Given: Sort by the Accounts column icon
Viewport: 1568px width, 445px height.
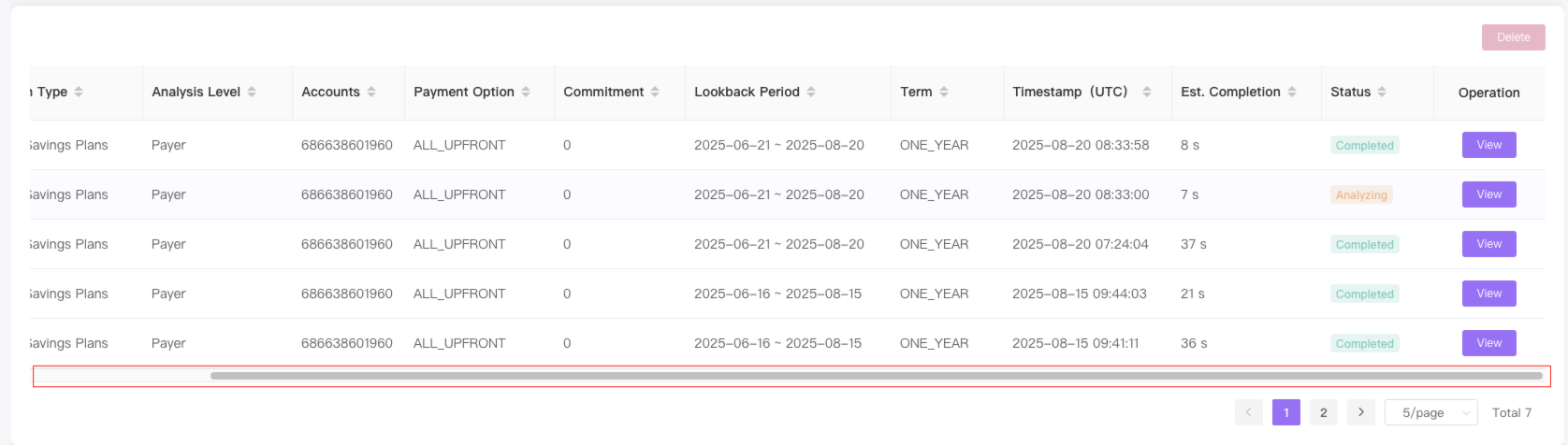Looking at the screenshot, I should (371, 92).
